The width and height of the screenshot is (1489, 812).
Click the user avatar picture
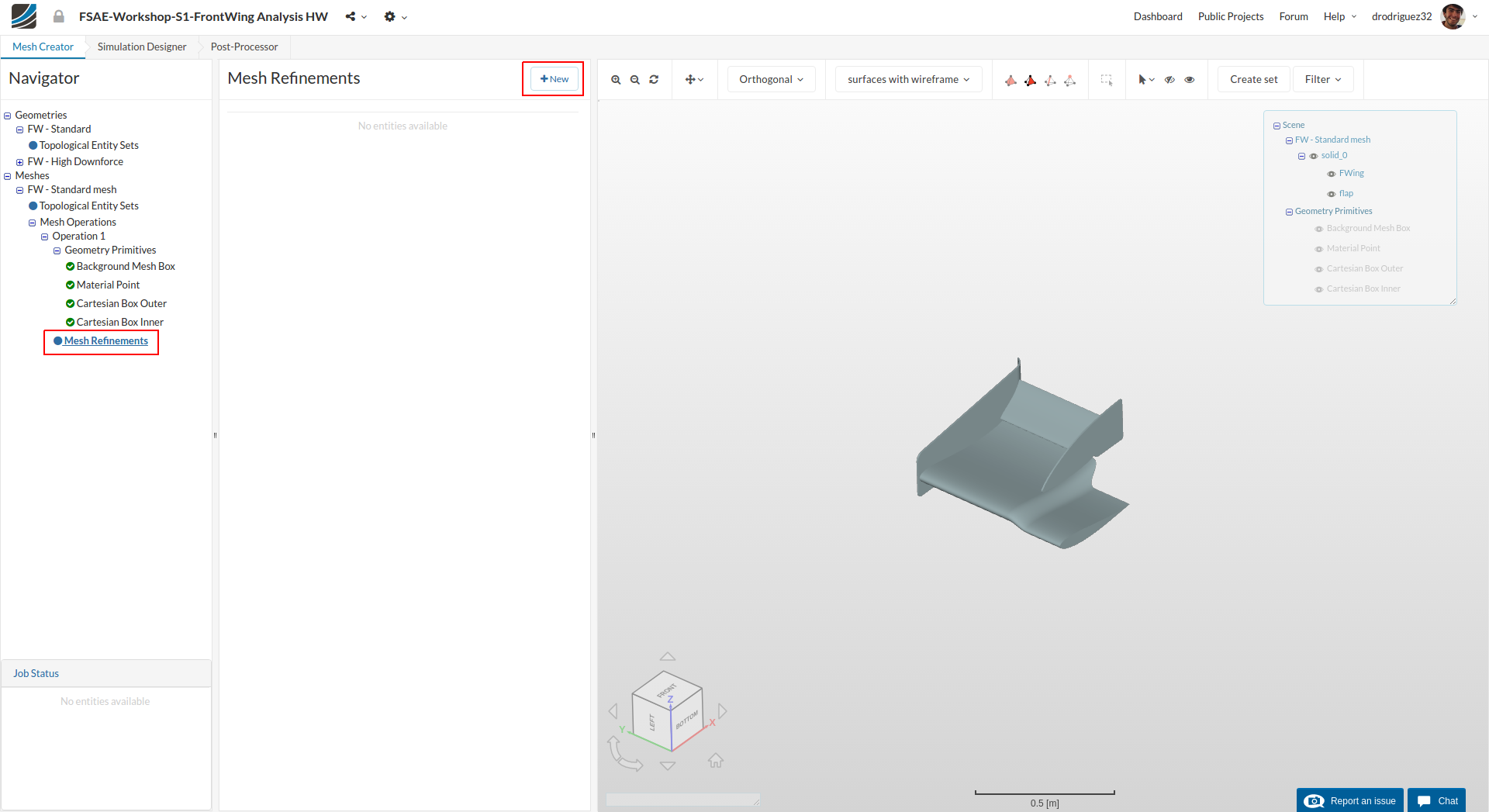pos(1453,16)
